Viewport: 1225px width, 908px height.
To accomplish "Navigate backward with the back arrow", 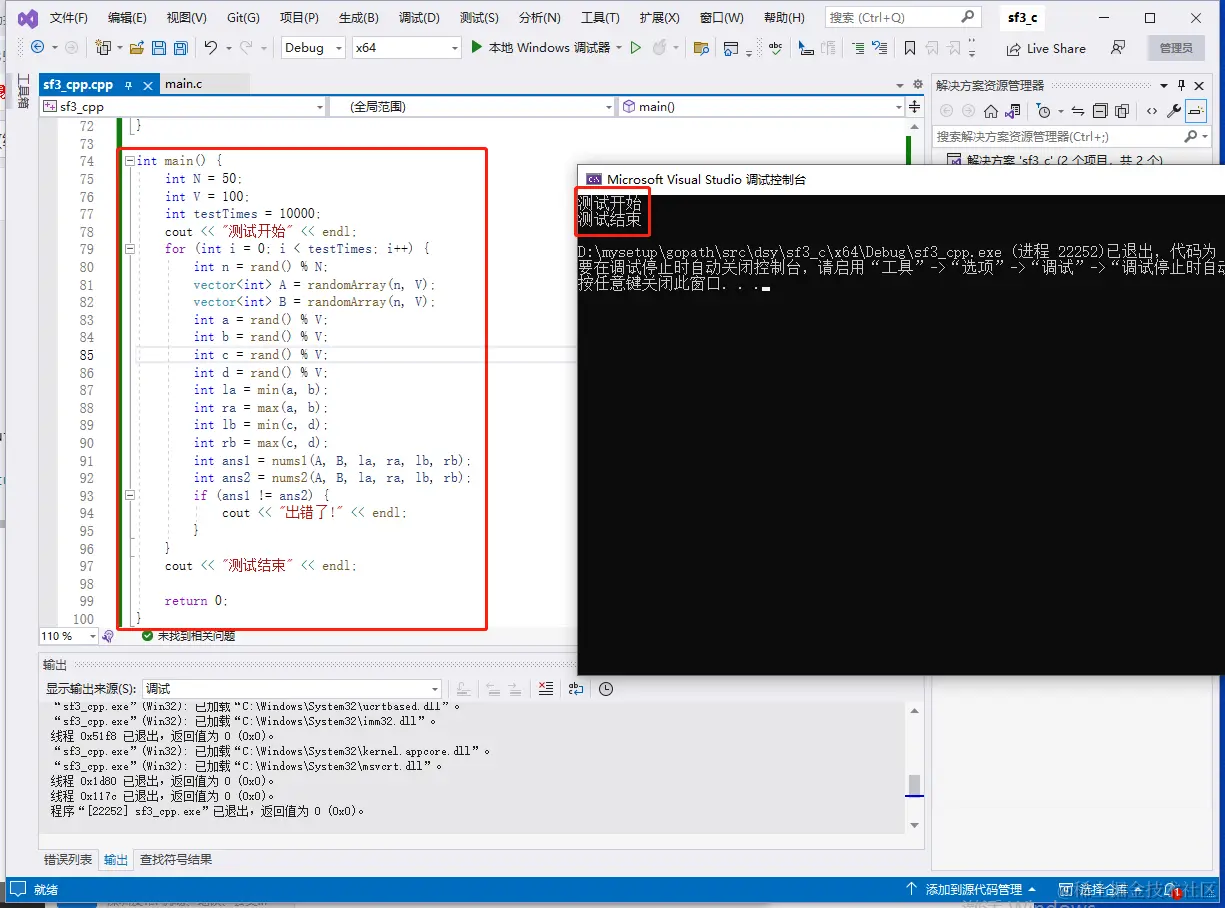I will coord(37,48).
